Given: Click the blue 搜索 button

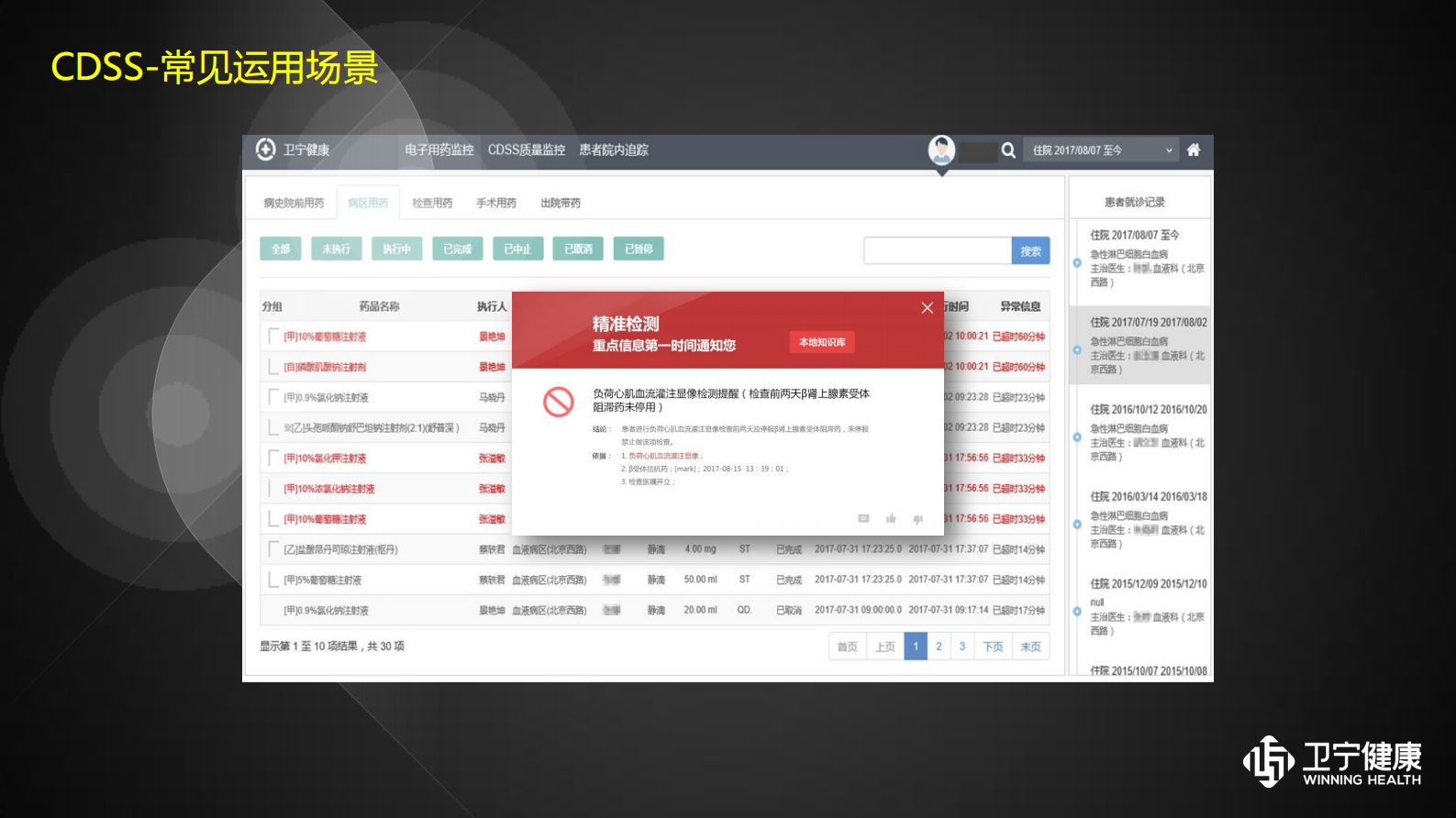Looking at the screenshot, I should [x=1031, y=250].
